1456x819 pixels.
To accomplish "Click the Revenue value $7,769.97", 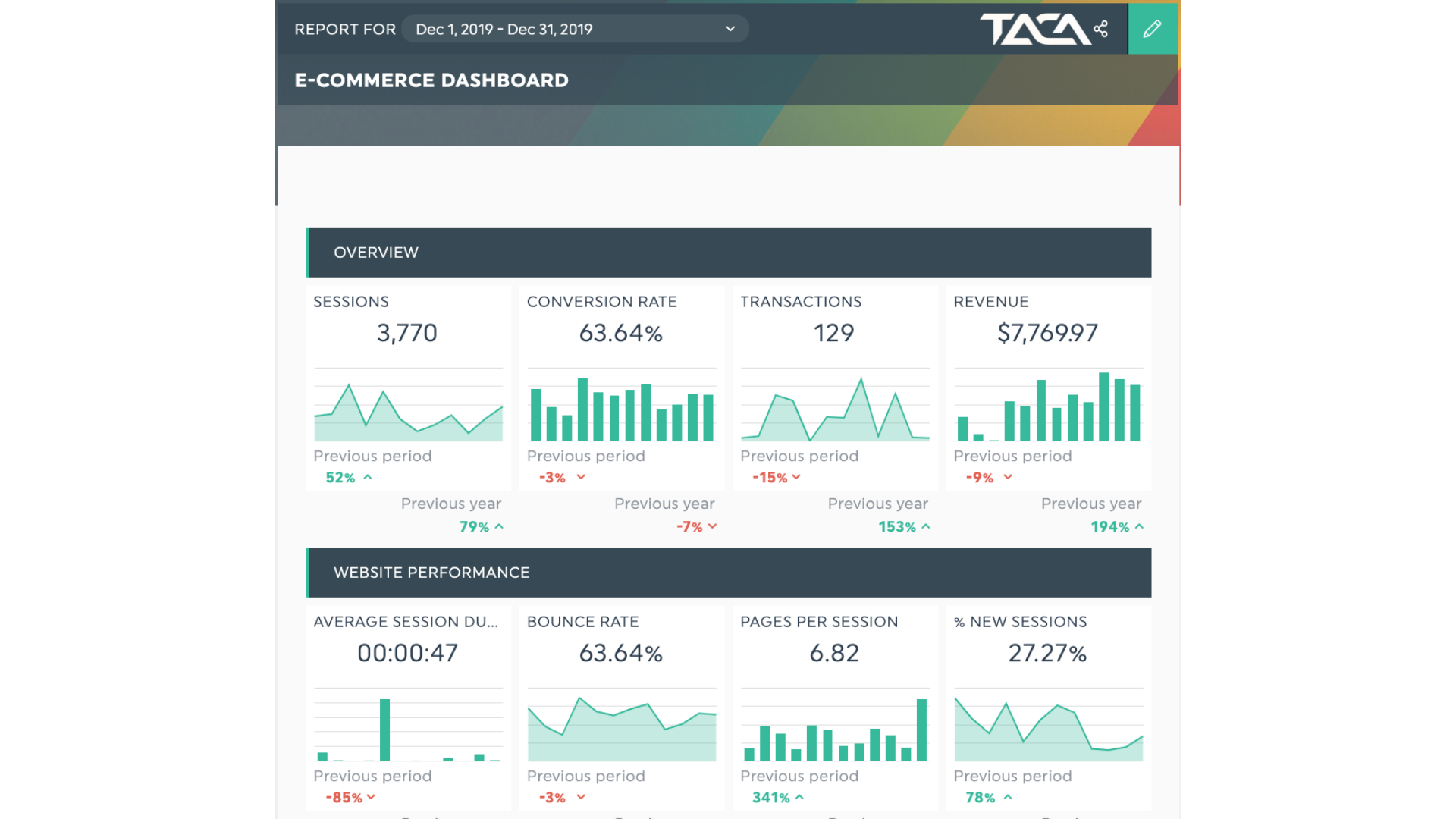I will (1048, 333).
